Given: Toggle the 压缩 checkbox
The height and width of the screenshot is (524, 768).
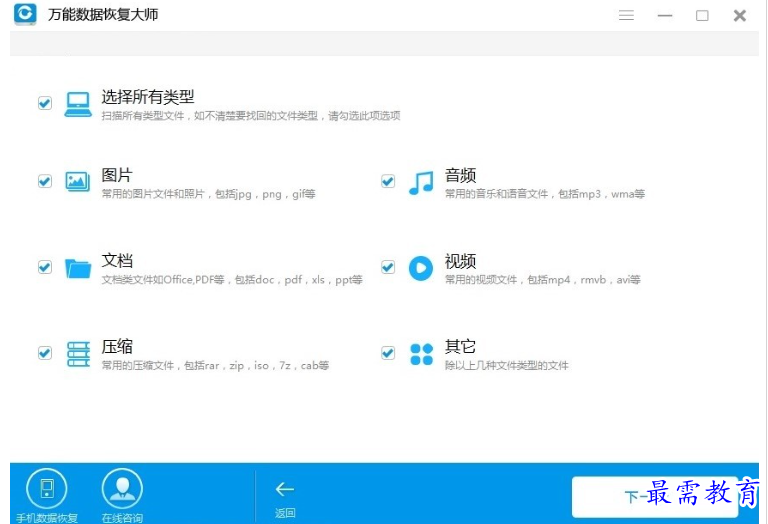Looking at the screenshot, I should [x=45, y=353].
